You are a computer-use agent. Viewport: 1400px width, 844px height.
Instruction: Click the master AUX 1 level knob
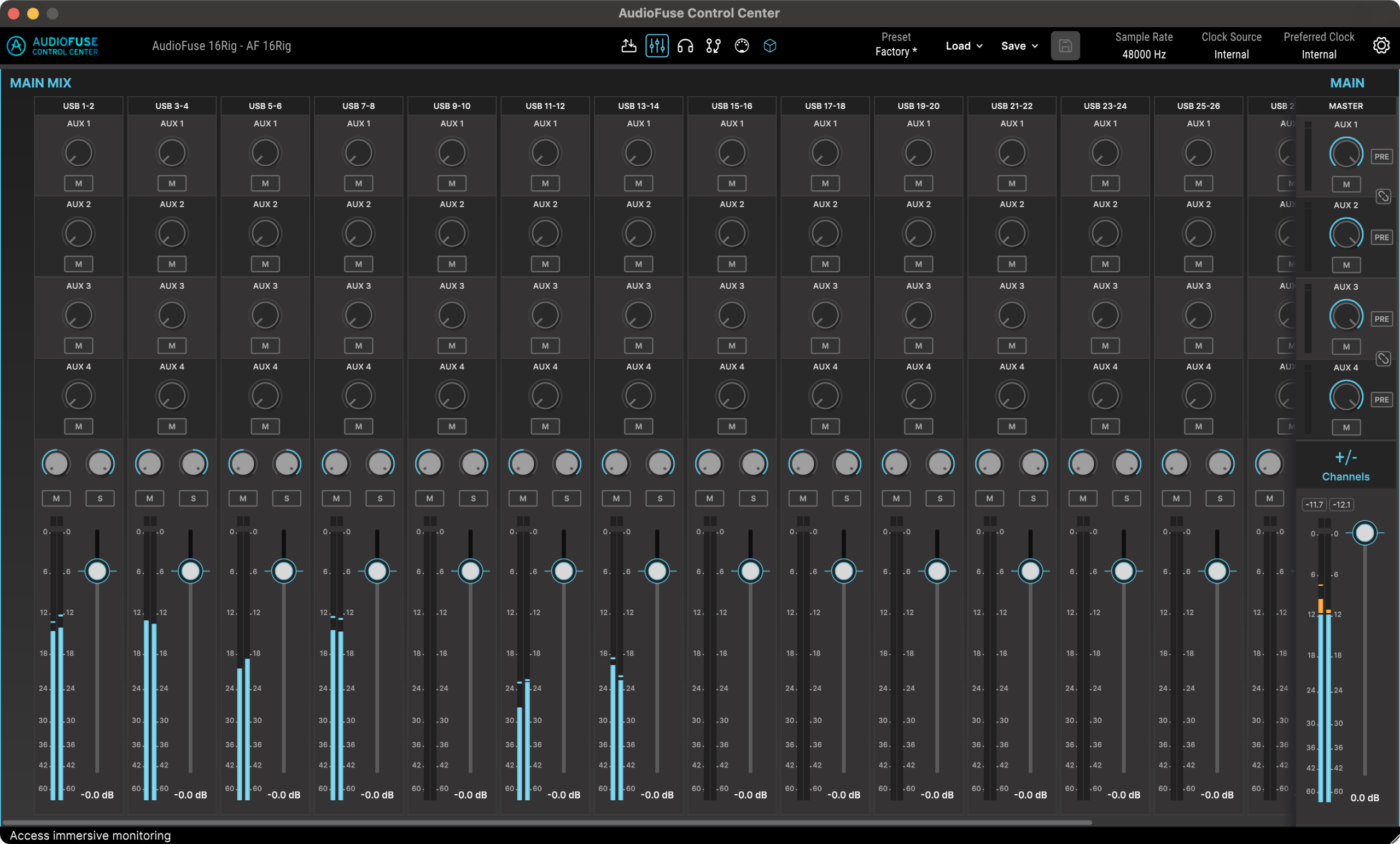click(x=1346, y=154)
